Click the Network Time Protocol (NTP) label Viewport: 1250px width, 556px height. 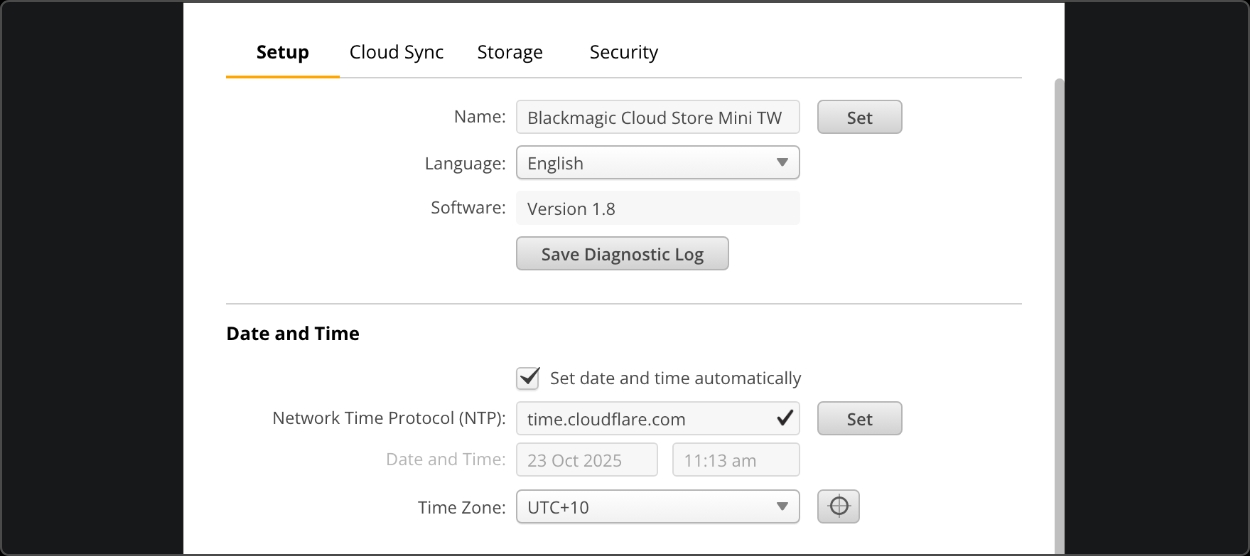tap(389, 418)
